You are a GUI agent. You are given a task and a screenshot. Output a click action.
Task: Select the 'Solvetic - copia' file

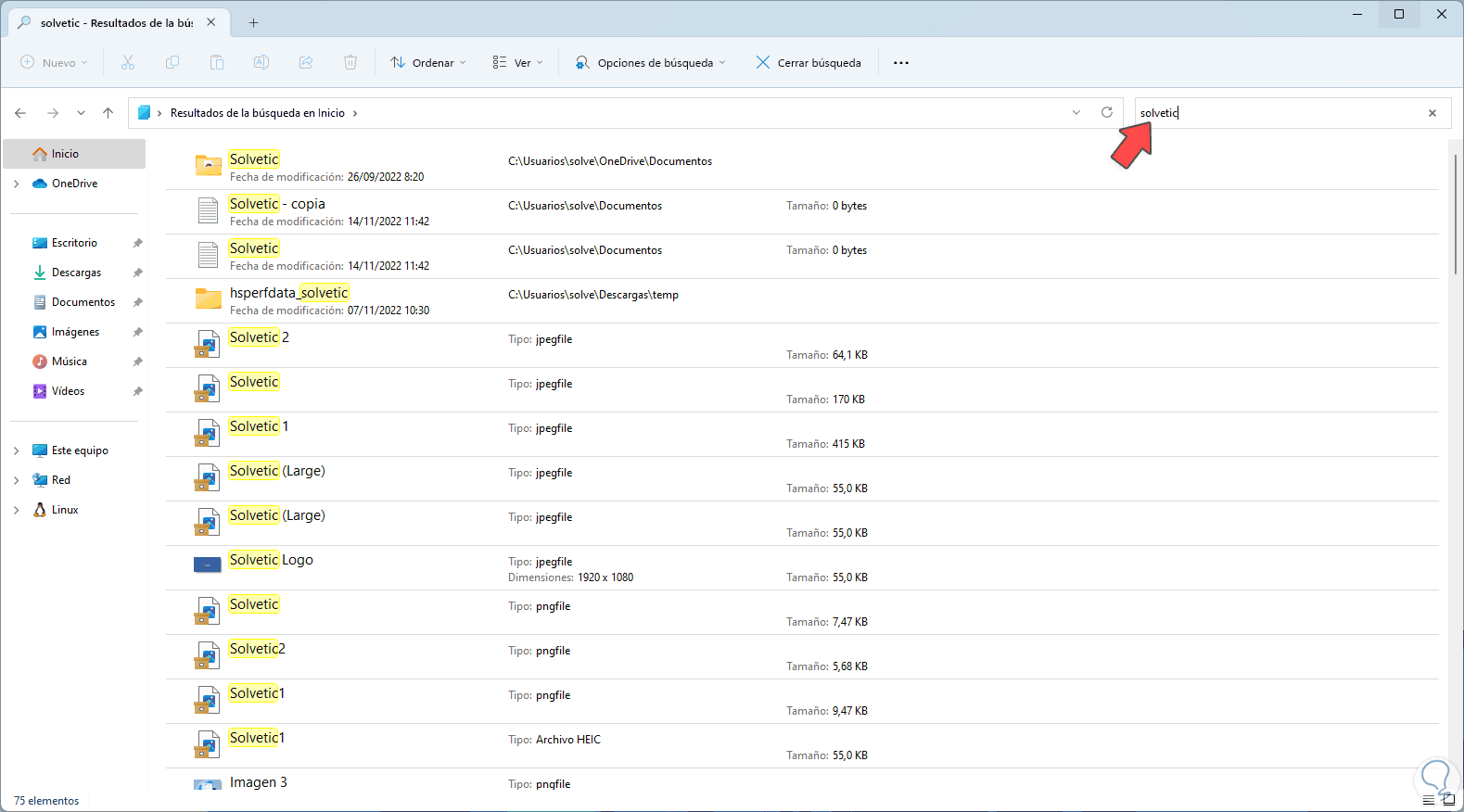coord(802,212)
